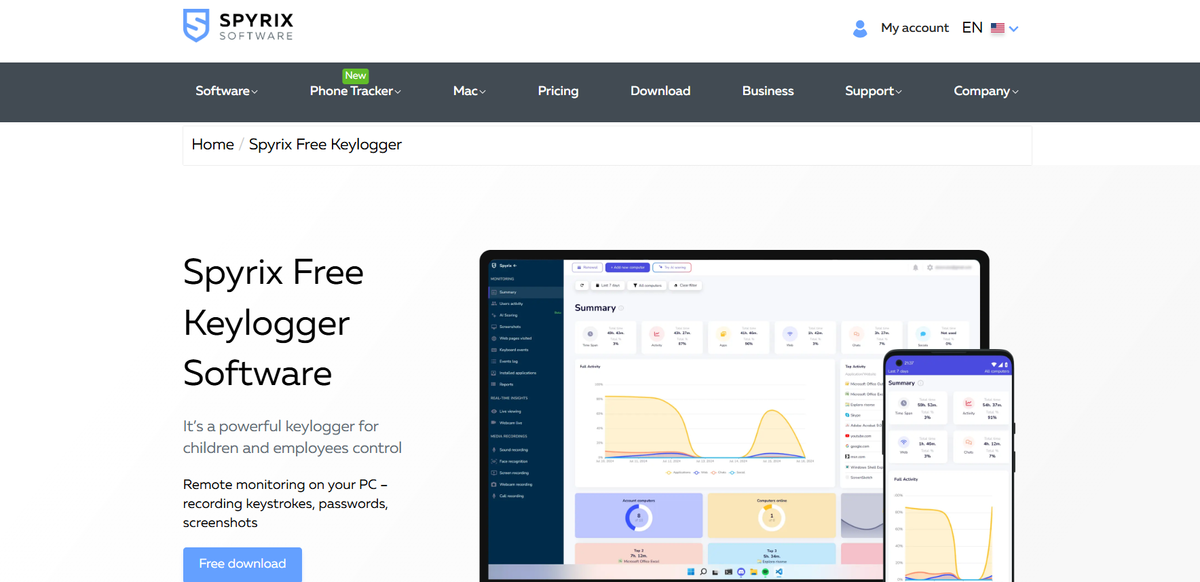Click the notification bell in the dashboard header
The image size is (1200, 582).
click(915, 267)
